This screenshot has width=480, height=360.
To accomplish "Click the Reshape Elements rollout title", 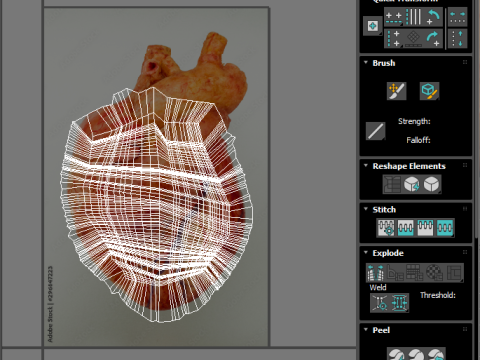I will coord(409,166).
